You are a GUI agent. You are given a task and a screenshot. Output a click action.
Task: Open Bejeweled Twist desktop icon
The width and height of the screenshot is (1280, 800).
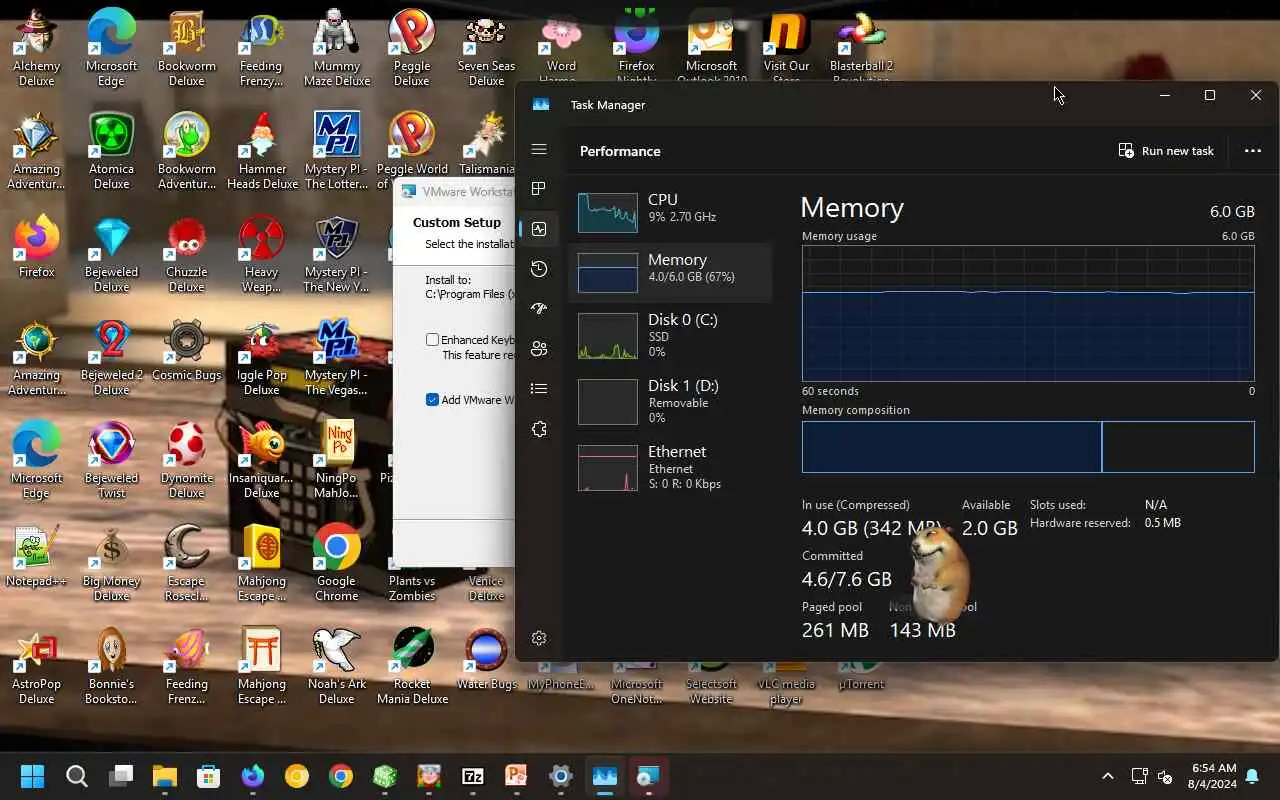click(x=111, y=461)
